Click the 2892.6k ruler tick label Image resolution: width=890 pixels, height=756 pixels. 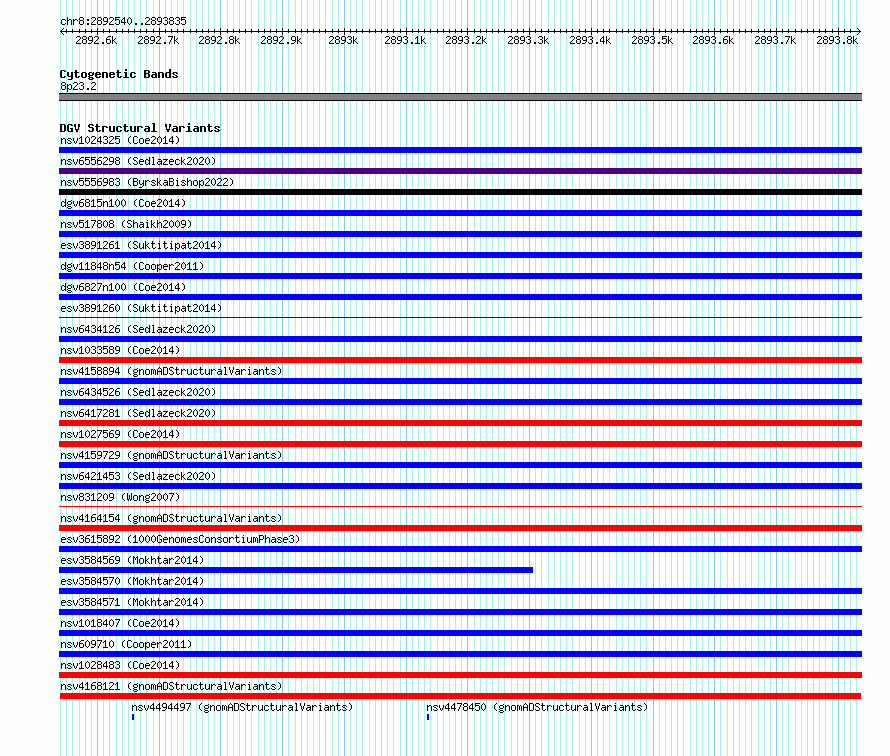point(96,40)
